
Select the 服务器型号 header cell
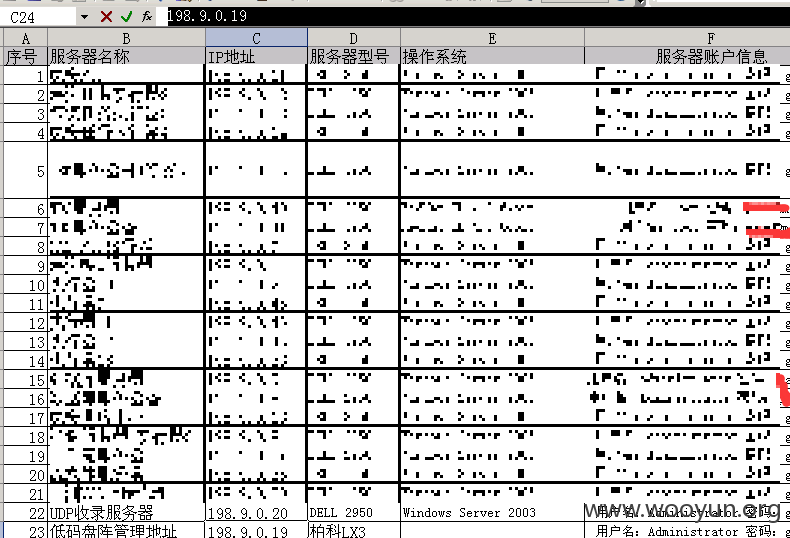(354, 56)
